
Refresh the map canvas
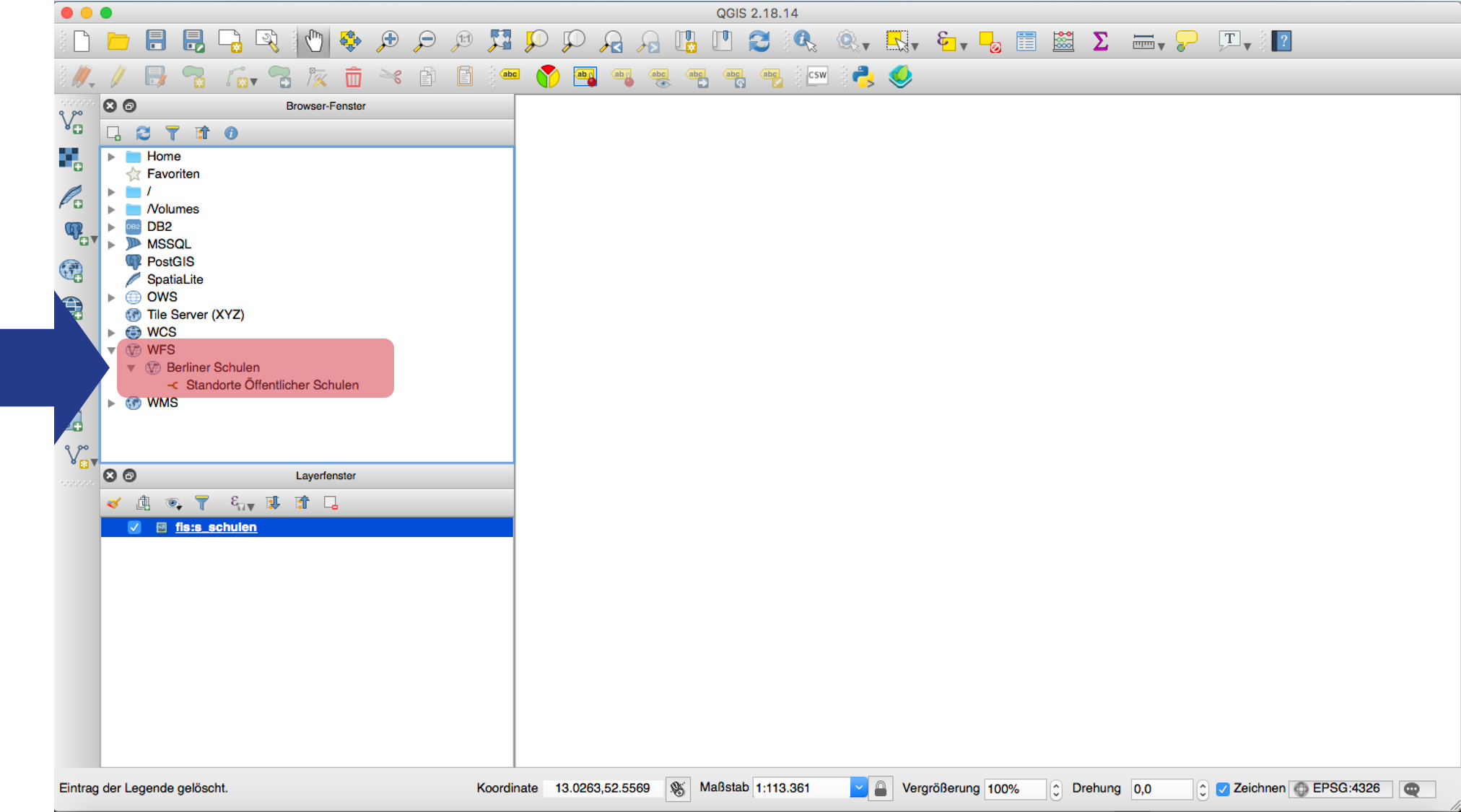[759, 41]
